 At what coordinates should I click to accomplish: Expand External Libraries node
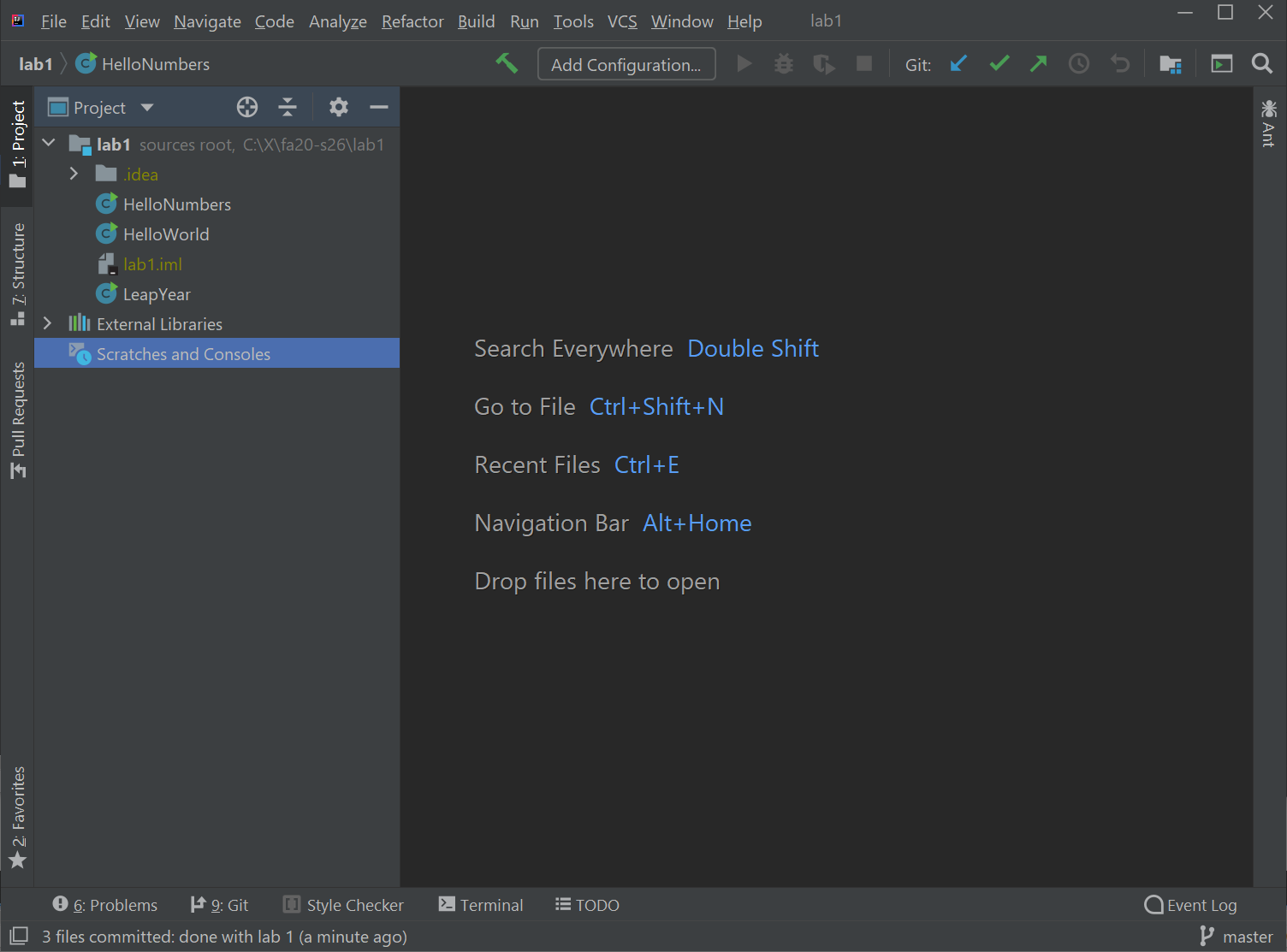point(48,323)
